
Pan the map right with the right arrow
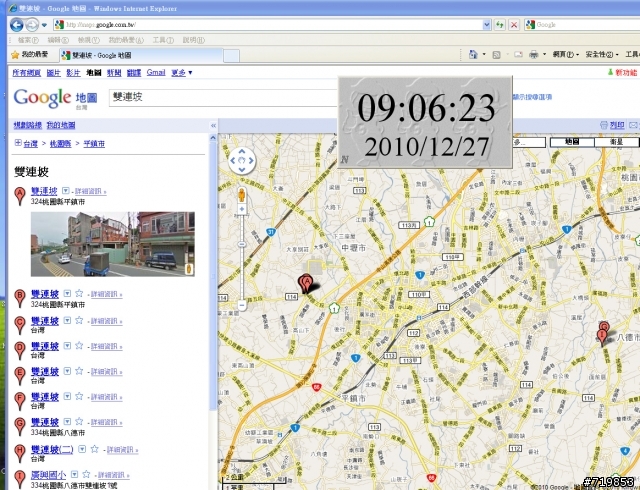click(x=251, y=161)
